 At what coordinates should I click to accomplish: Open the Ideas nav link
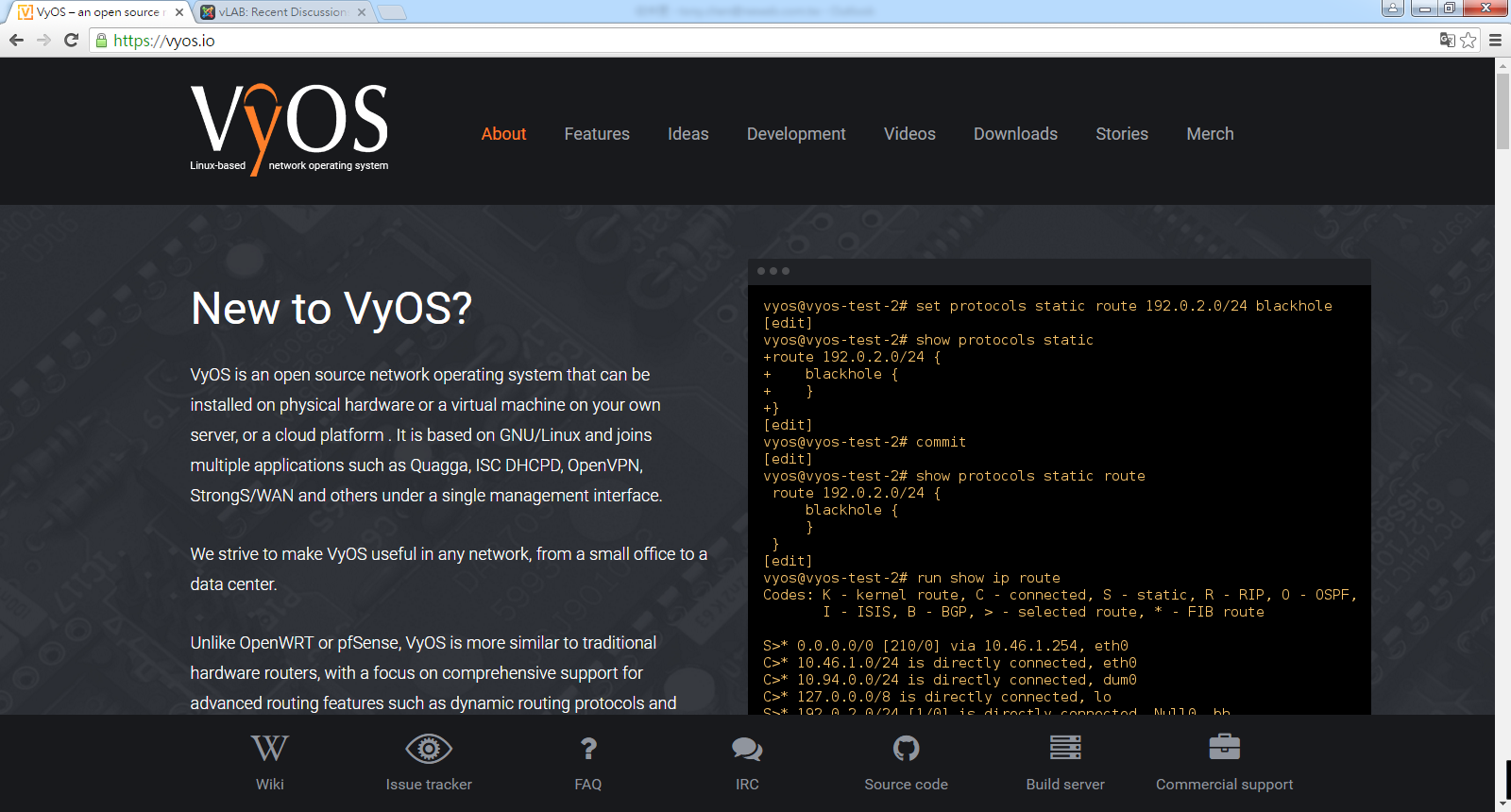(x=688, y=134)
